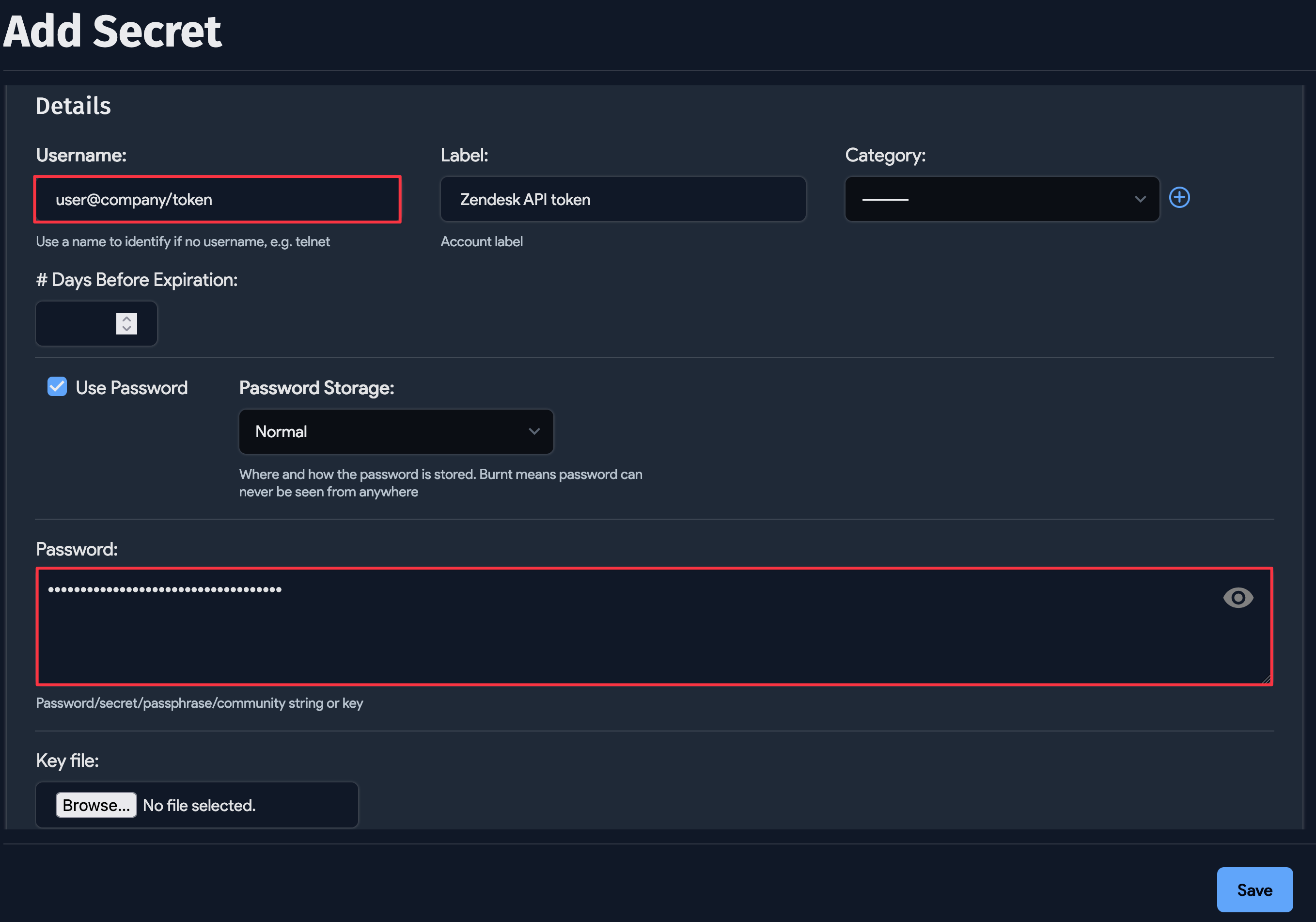Click the Details section heading
This screenshot has height=922, width=1316.
(73, 106)
